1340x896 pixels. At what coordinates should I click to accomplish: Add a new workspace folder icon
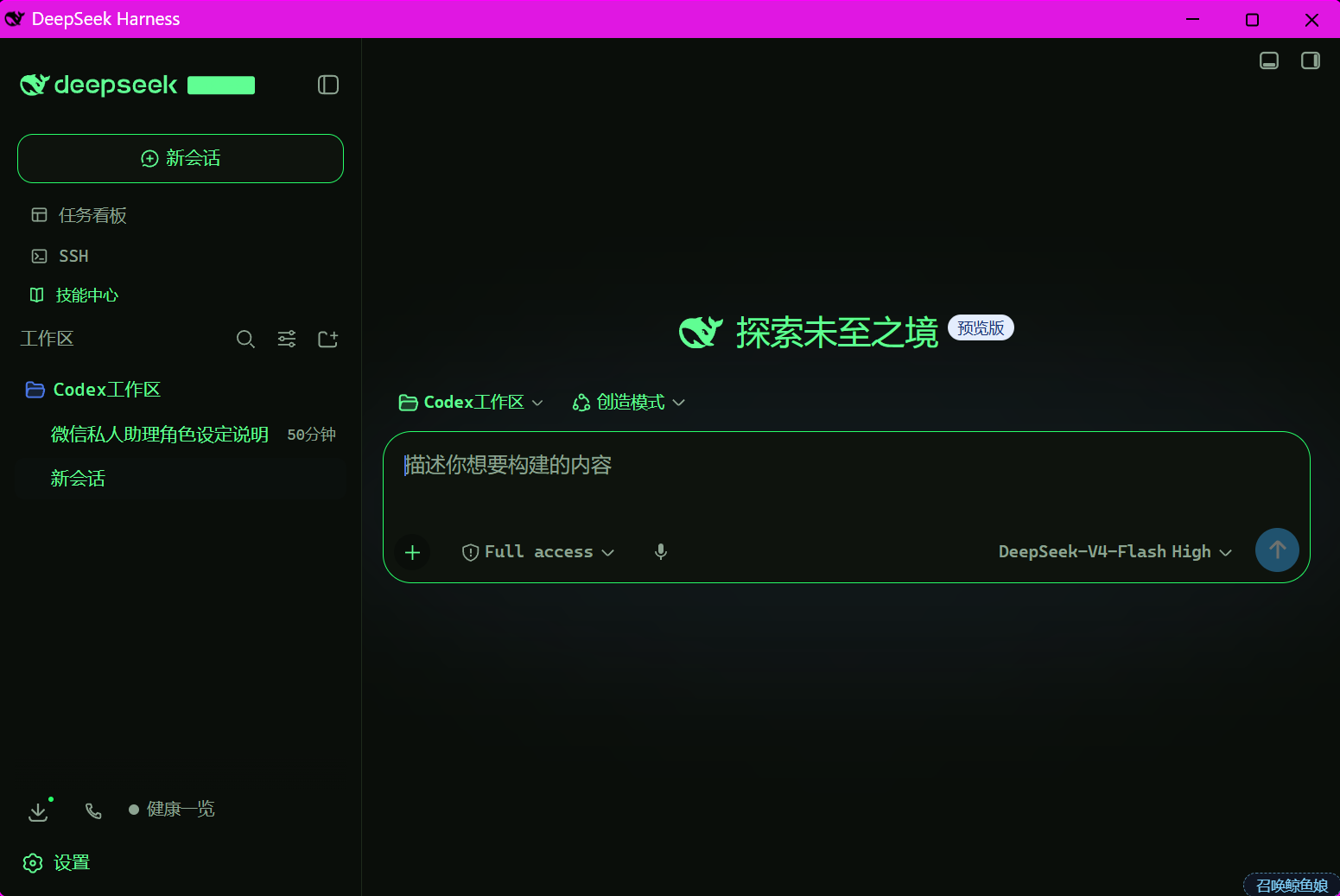click(328, 339)
